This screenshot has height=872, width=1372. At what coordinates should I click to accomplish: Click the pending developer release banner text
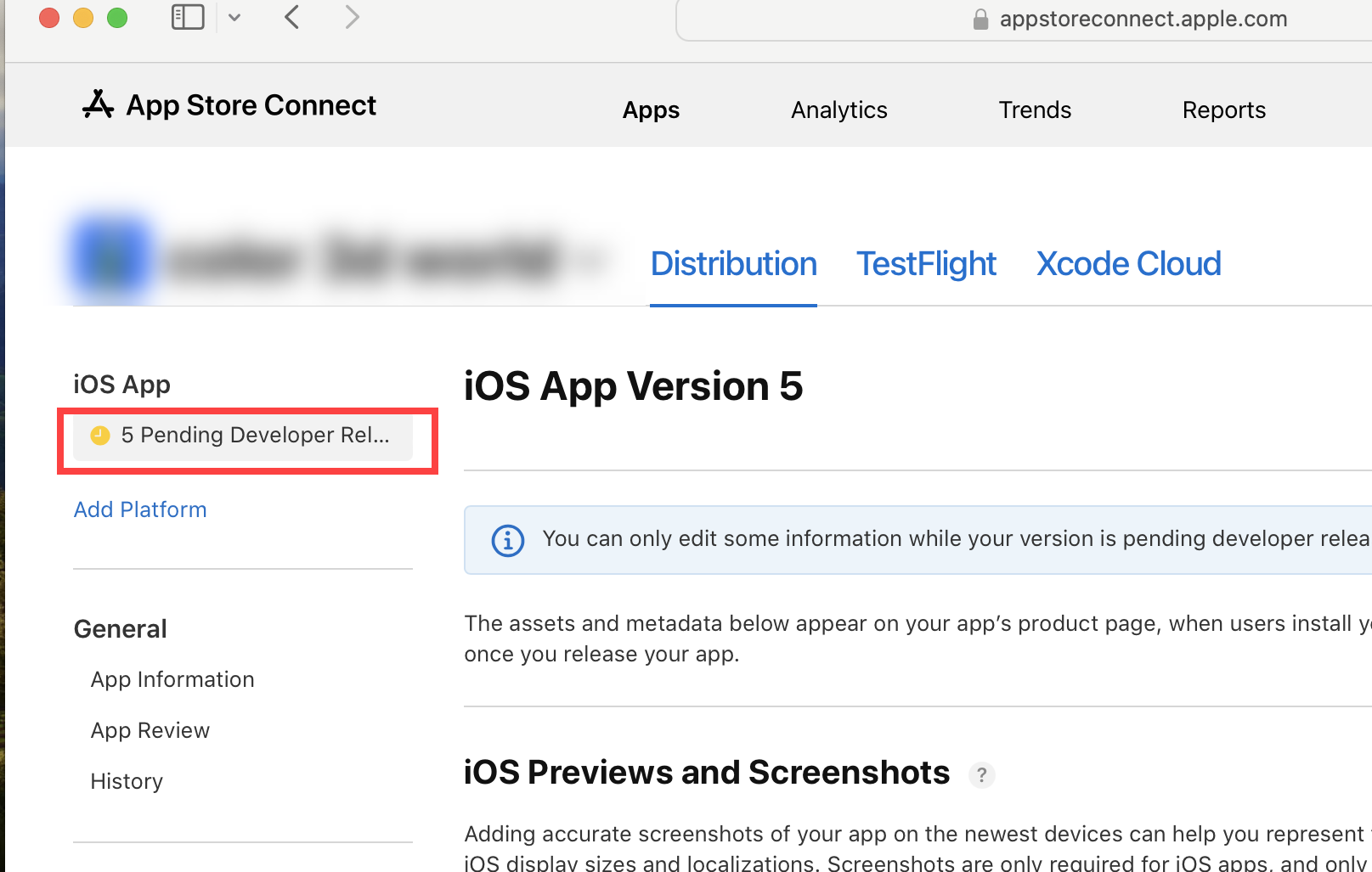click(x=957, y=539)
